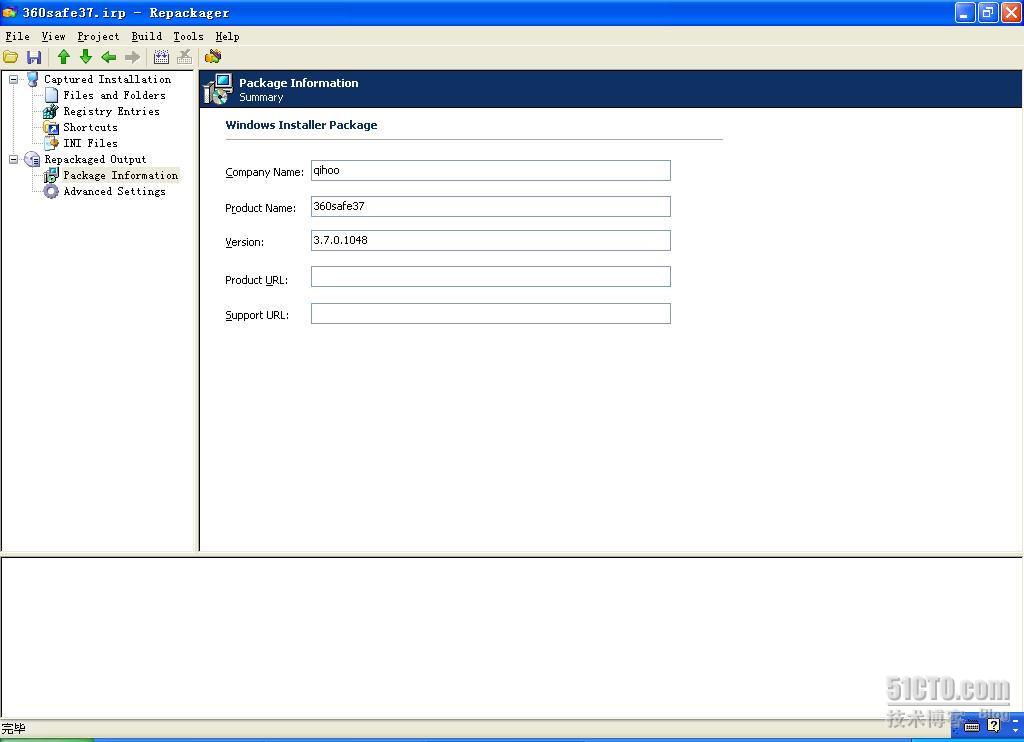Select INI Files in the tree
Viewport: 1024px width, 742px height.
click(90, 143)
